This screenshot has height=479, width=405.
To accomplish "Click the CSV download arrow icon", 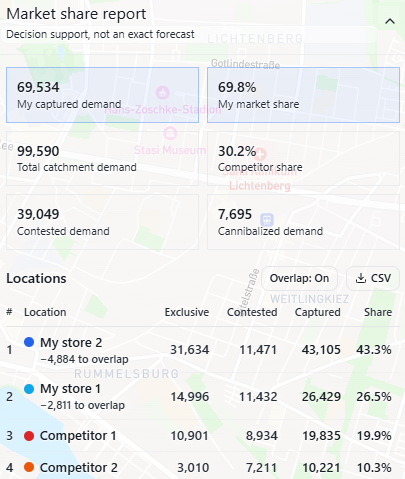I will 361,278.
